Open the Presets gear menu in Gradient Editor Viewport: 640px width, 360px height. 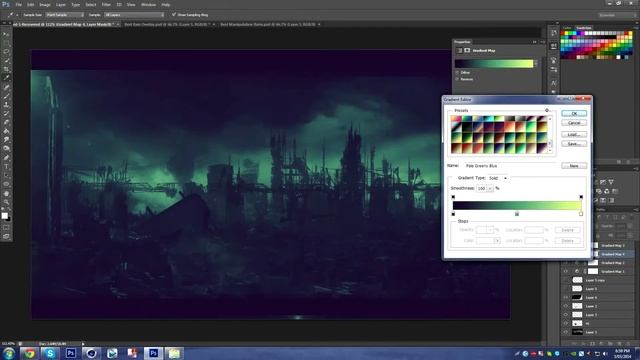pyautogui.click(x=547, y=110)
